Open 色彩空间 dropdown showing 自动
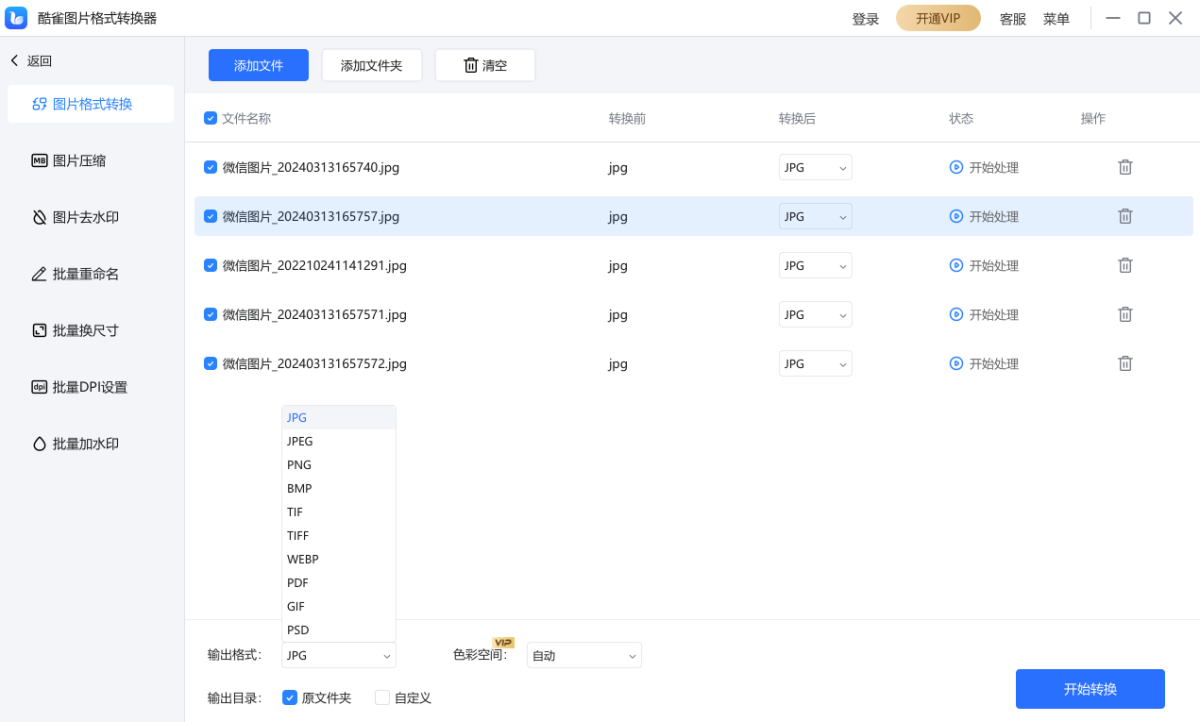 pos(584,655)
